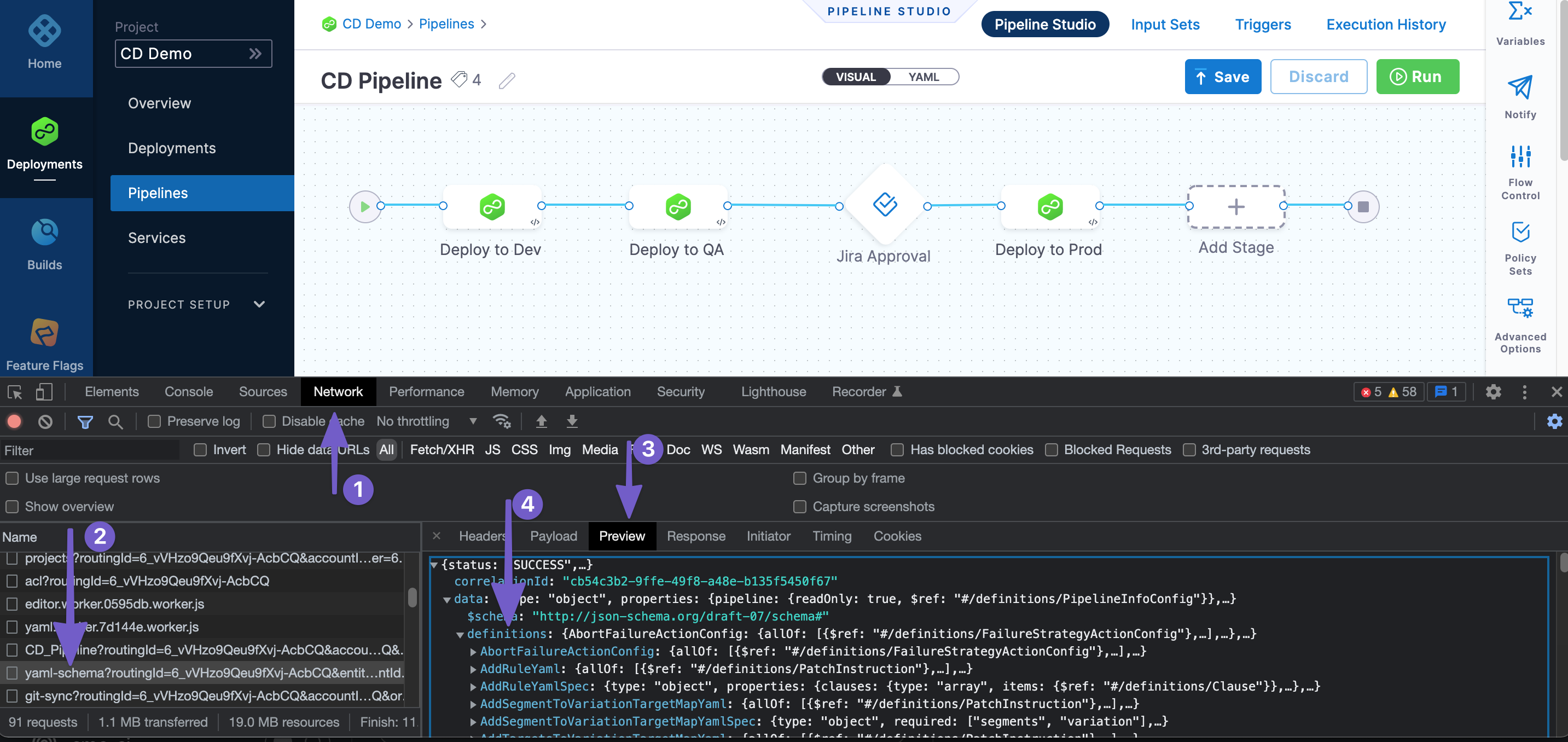Expand the AddRuleYaml definition node

tap(473, 669)
